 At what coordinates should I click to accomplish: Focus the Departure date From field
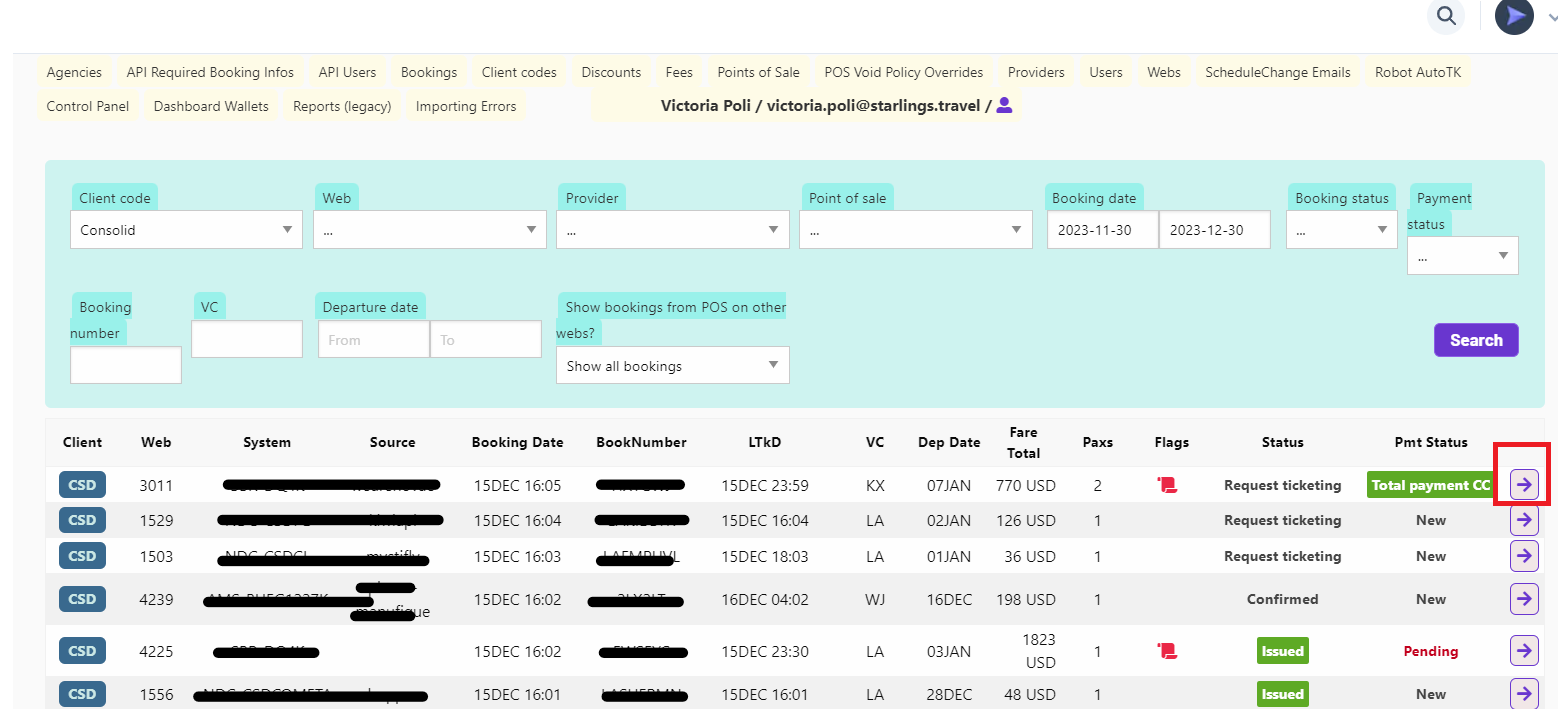(374, 339)
